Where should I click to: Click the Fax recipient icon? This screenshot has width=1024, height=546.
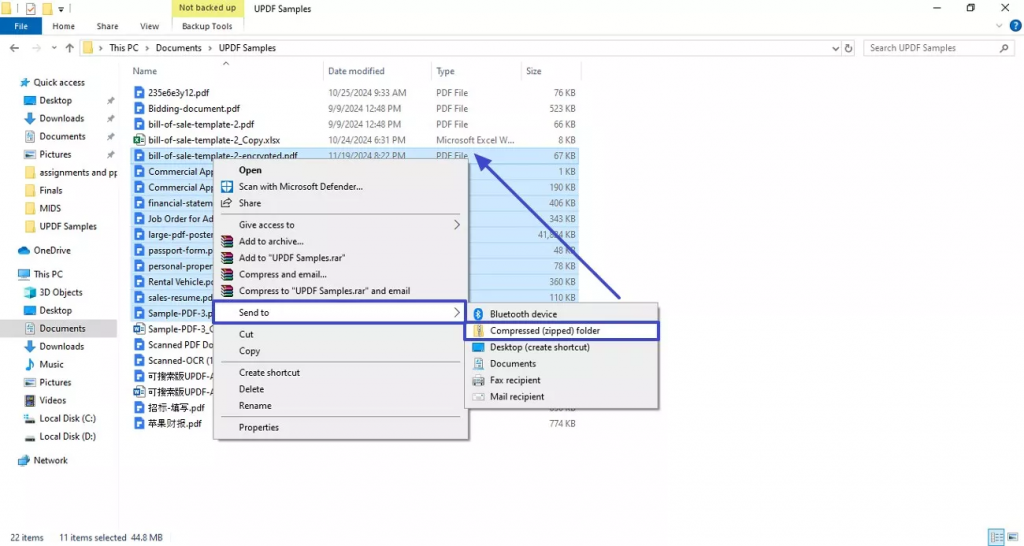point(478,380)
